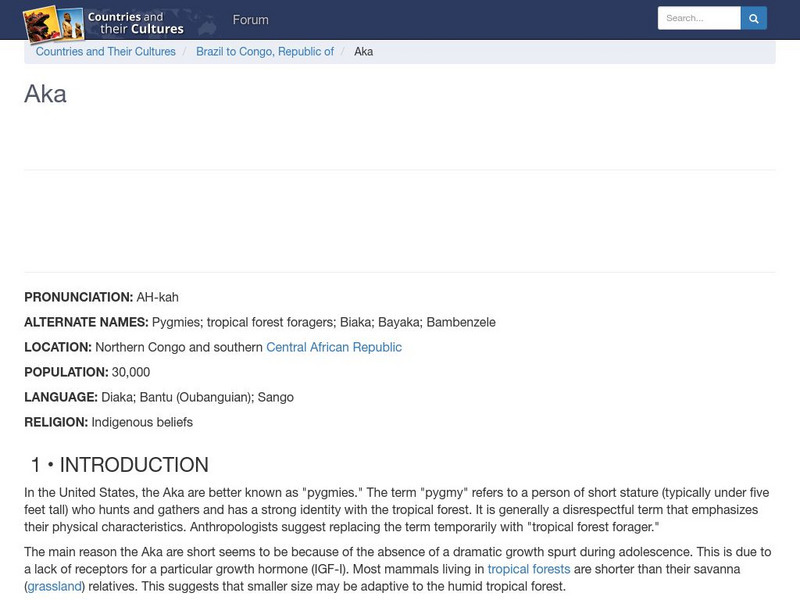This screenshot has width=800, height=600.
Task: Select the Aka breadcrumb item
Action: [x=363, y=52]
